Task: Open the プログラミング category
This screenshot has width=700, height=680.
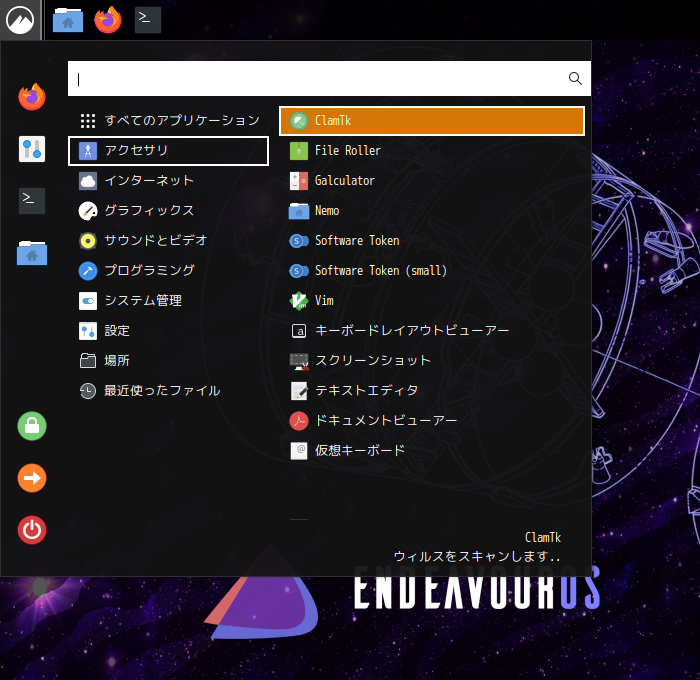Action: point(168,271)
